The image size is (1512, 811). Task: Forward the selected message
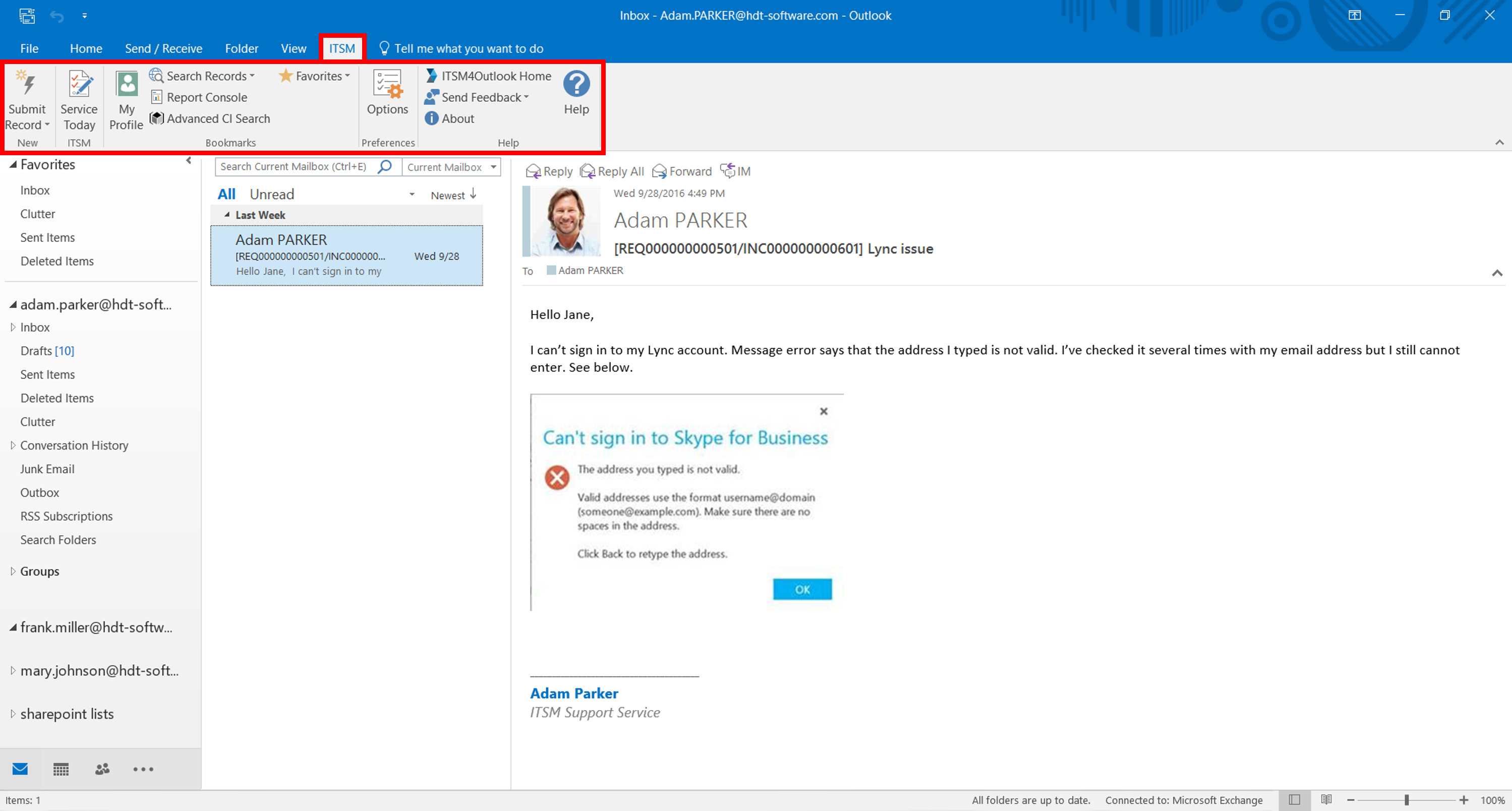[x=681, y=171]
